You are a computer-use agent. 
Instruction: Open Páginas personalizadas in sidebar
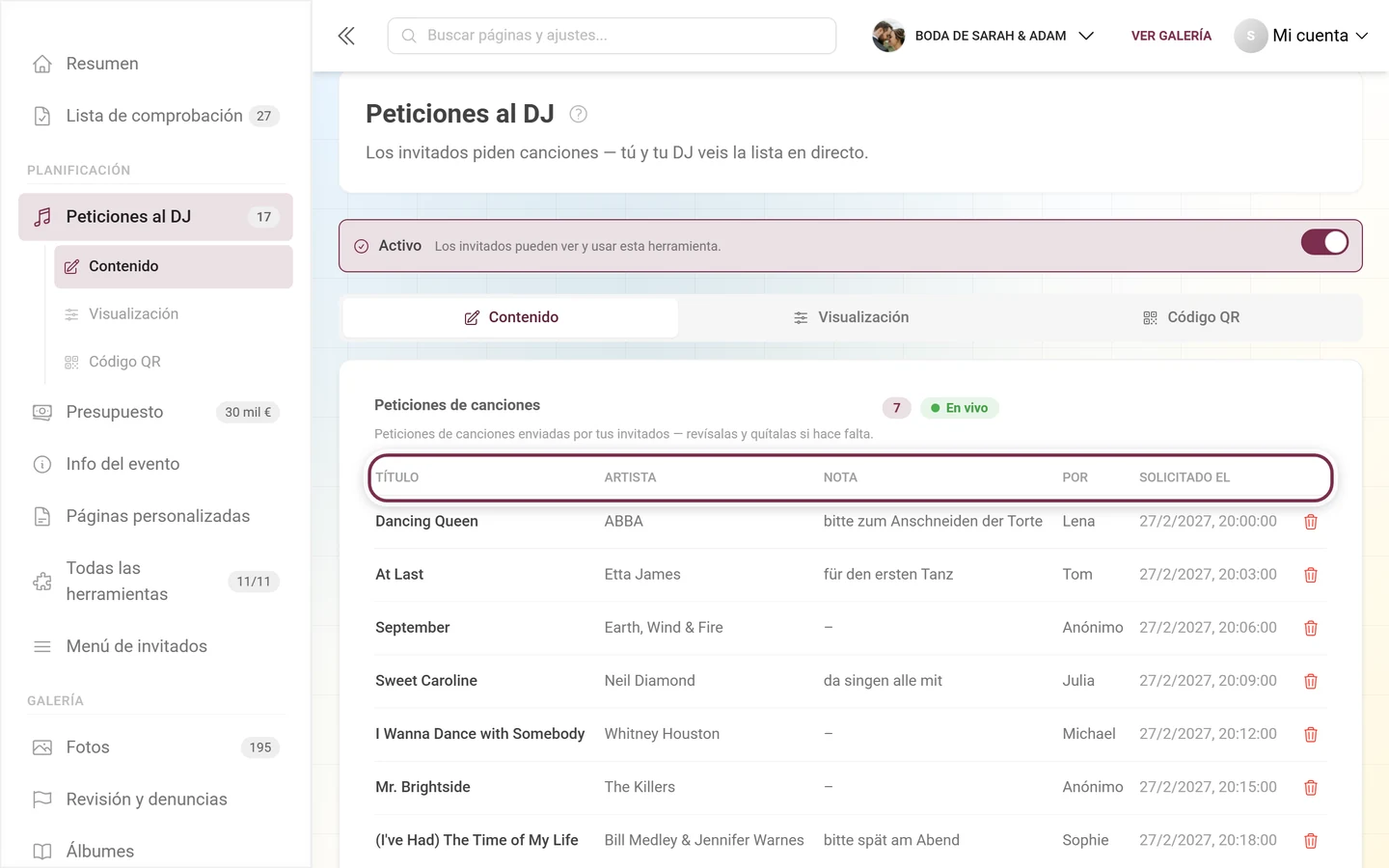click(155, 516)
